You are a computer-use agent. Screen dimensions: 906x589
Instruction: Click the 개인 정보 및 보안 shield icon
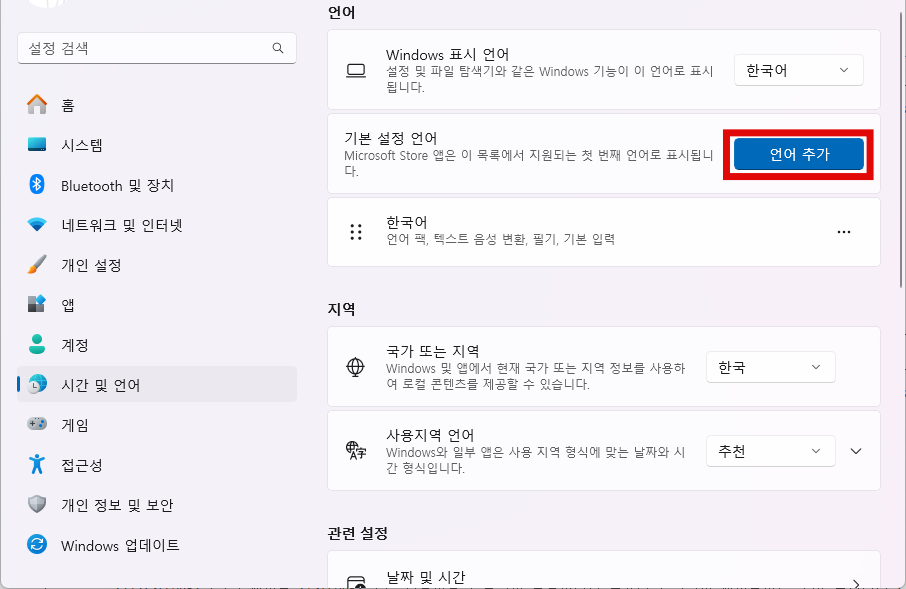tap(37, 504)
